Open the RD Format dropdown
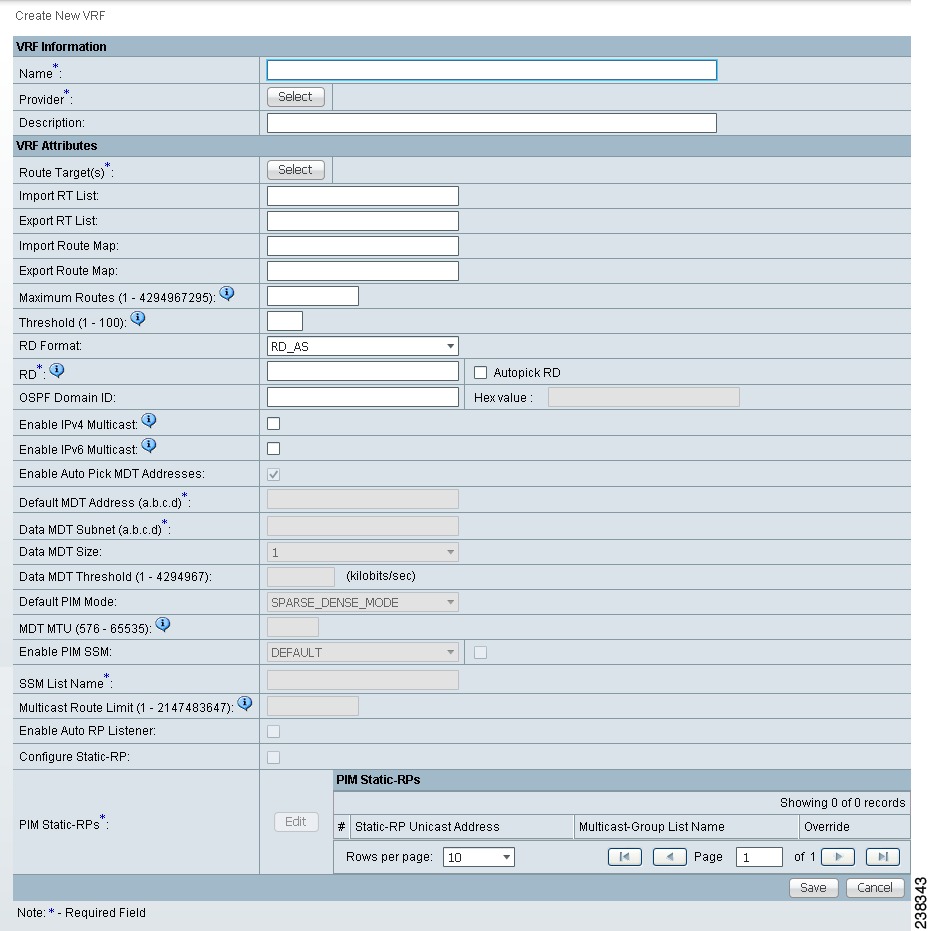 coord(363,346)
